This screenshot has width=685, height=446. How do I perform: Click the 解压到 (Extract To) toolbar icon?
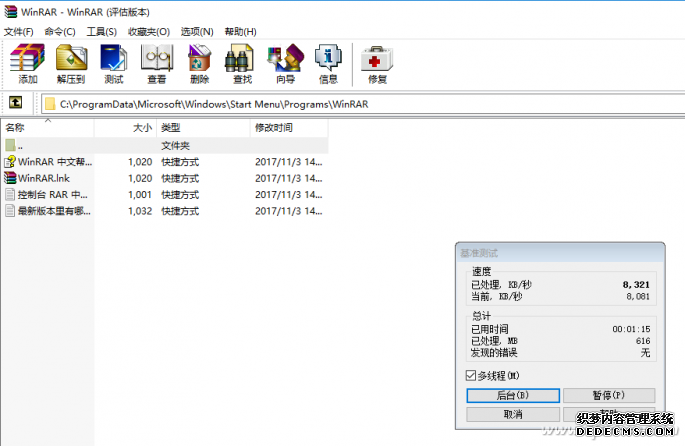(x=71, y=58)
